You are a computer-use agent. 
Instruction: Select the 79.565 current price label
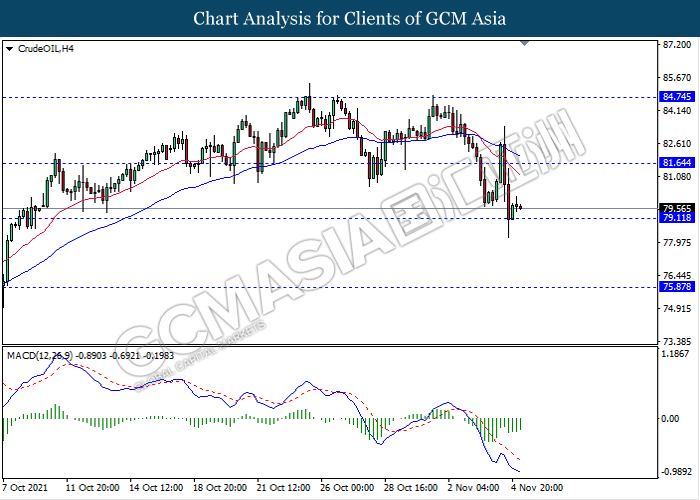tap(677, 208)
